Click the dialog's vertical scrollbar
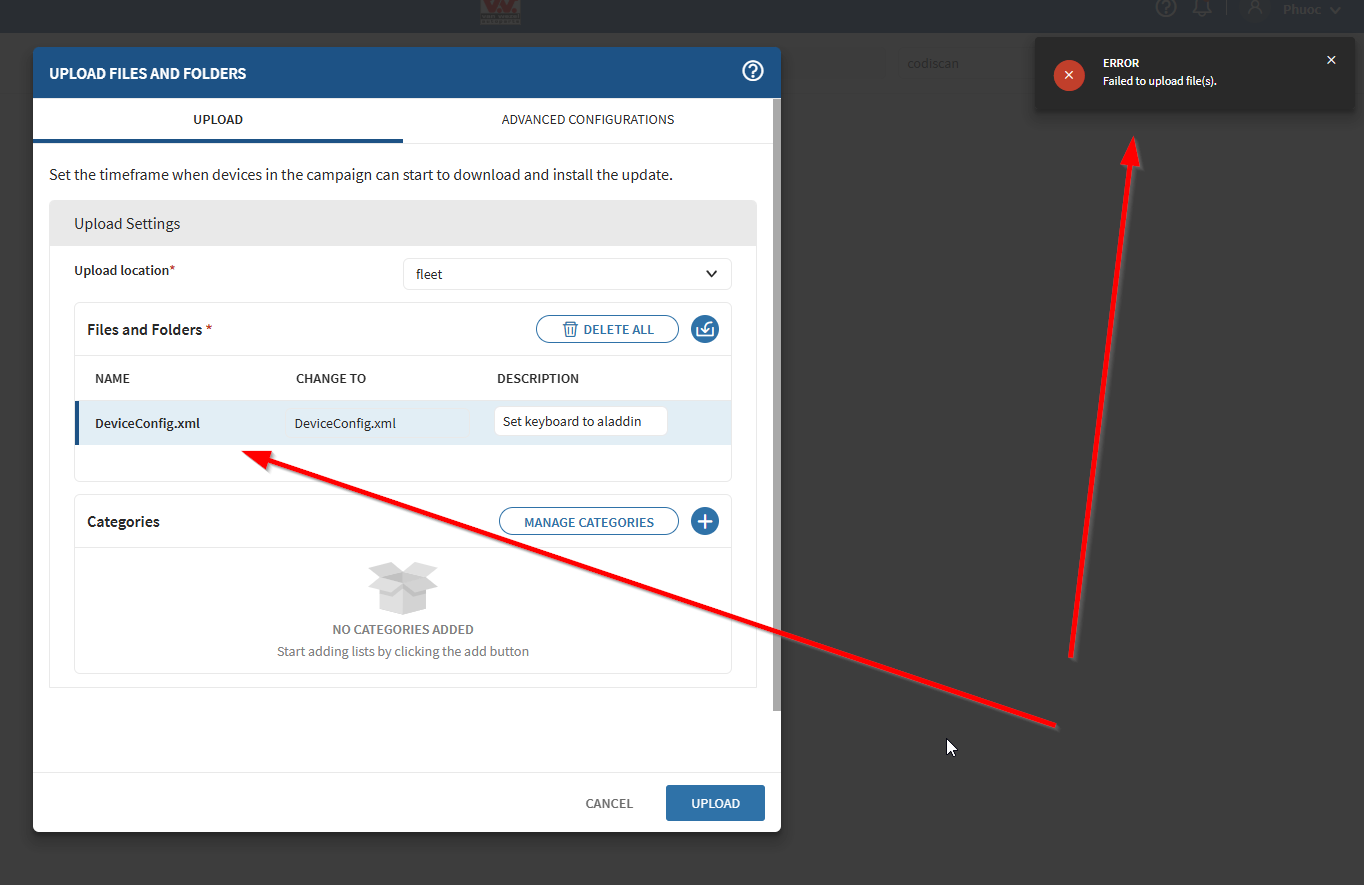This screenshot has height=885, width=1364. [x=777, y=400]
